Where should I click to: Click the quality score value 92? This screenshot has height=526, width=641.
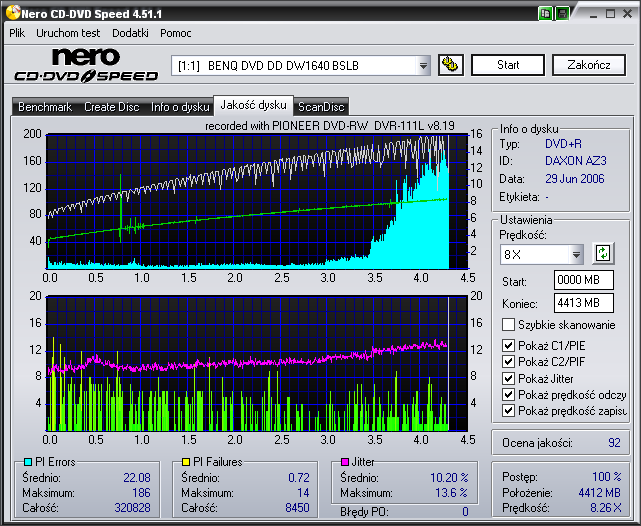coord(614,443)
